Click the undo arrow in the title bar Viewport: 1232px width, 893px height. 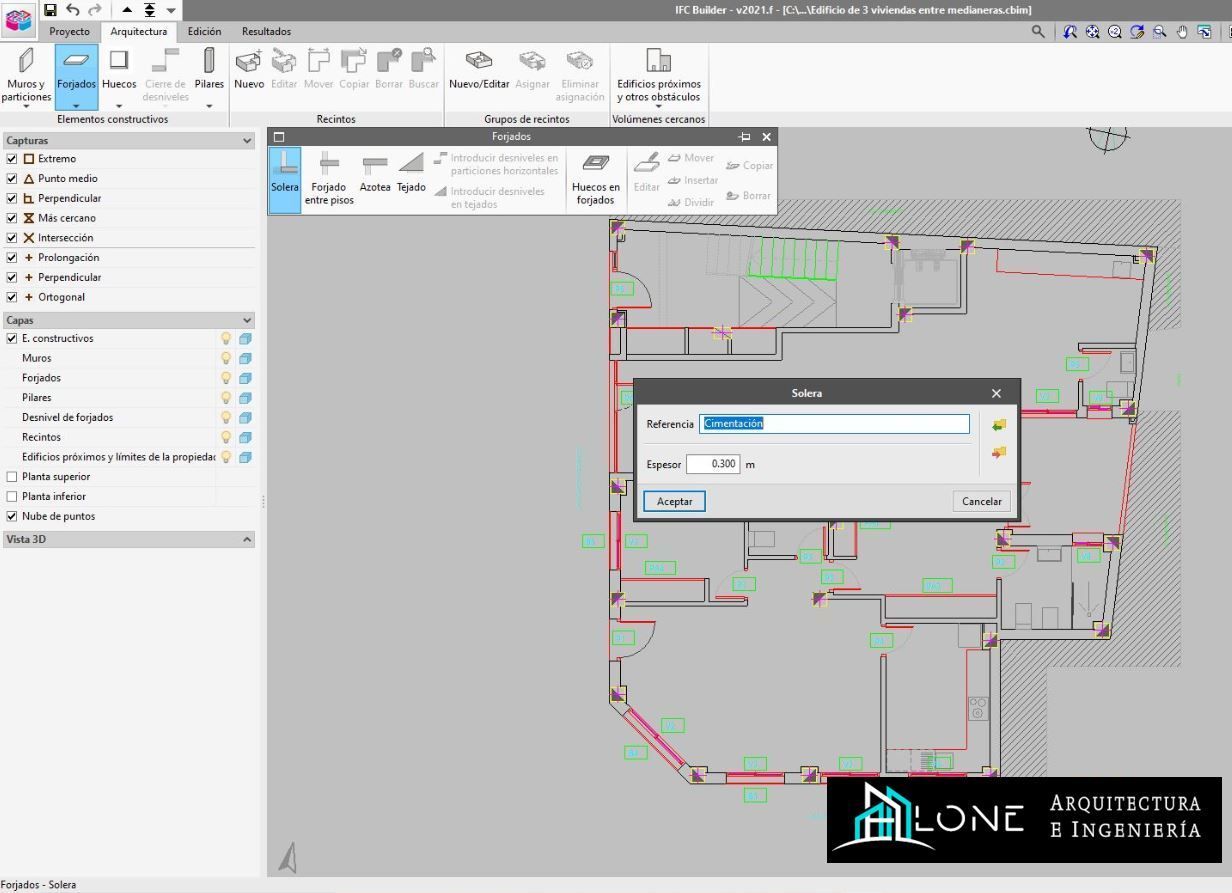click(73, 9)
